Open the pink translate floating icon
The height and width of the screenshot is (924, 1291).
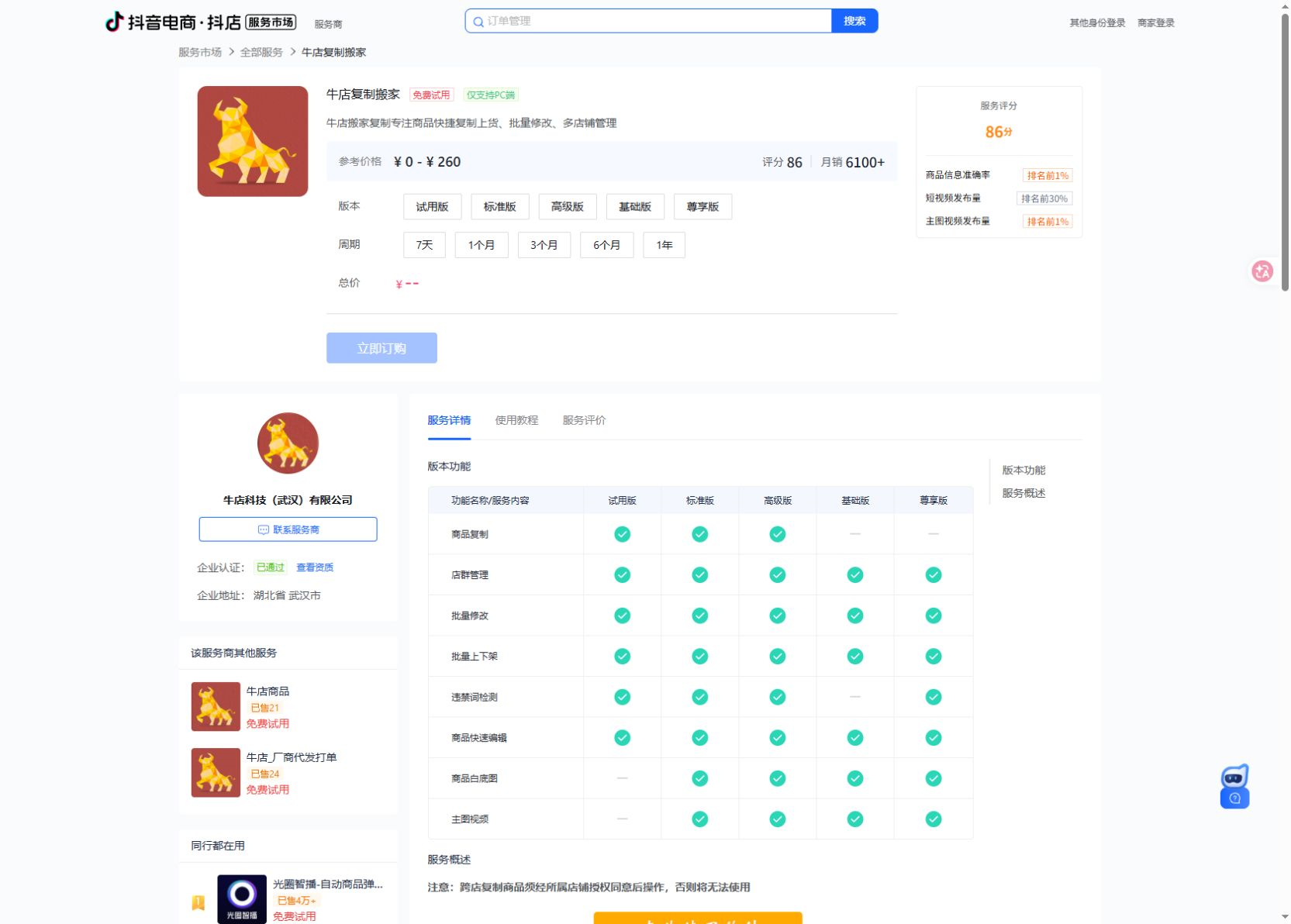1262,271
